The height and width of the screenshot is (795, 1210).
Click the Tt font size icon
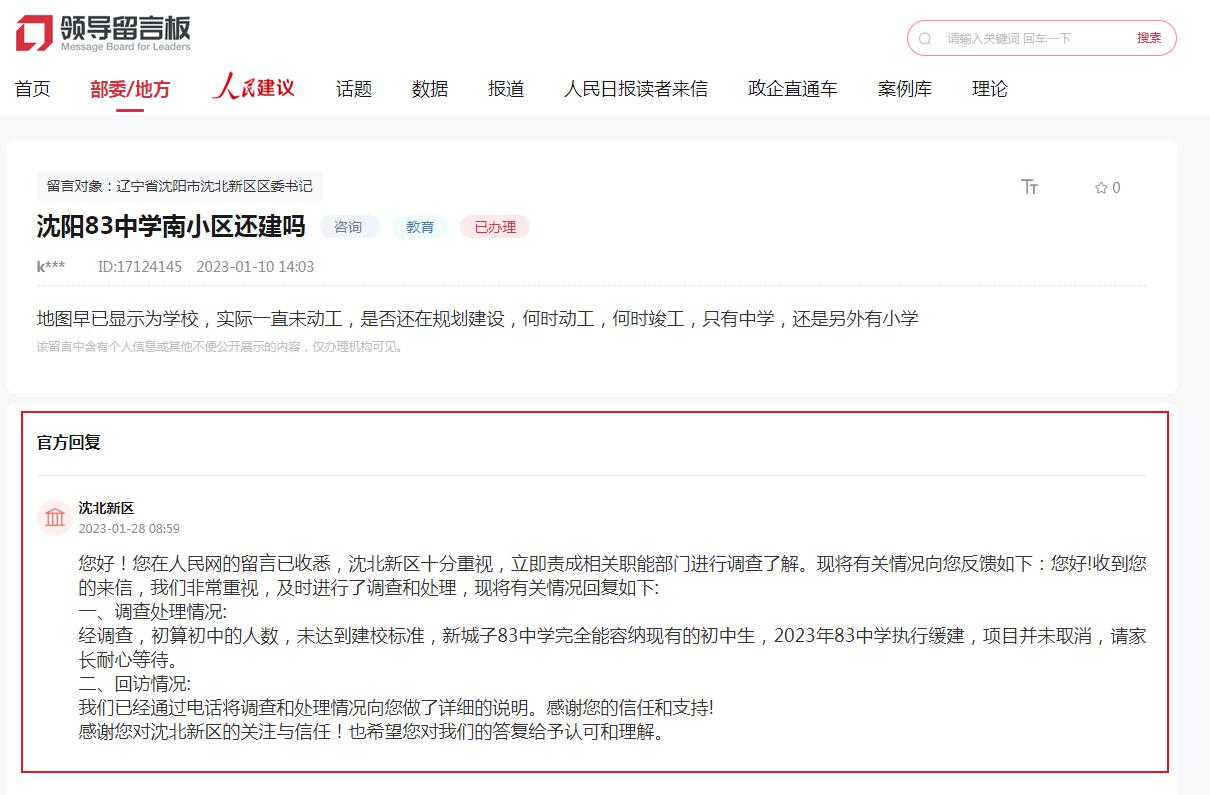coord(1031,187)
